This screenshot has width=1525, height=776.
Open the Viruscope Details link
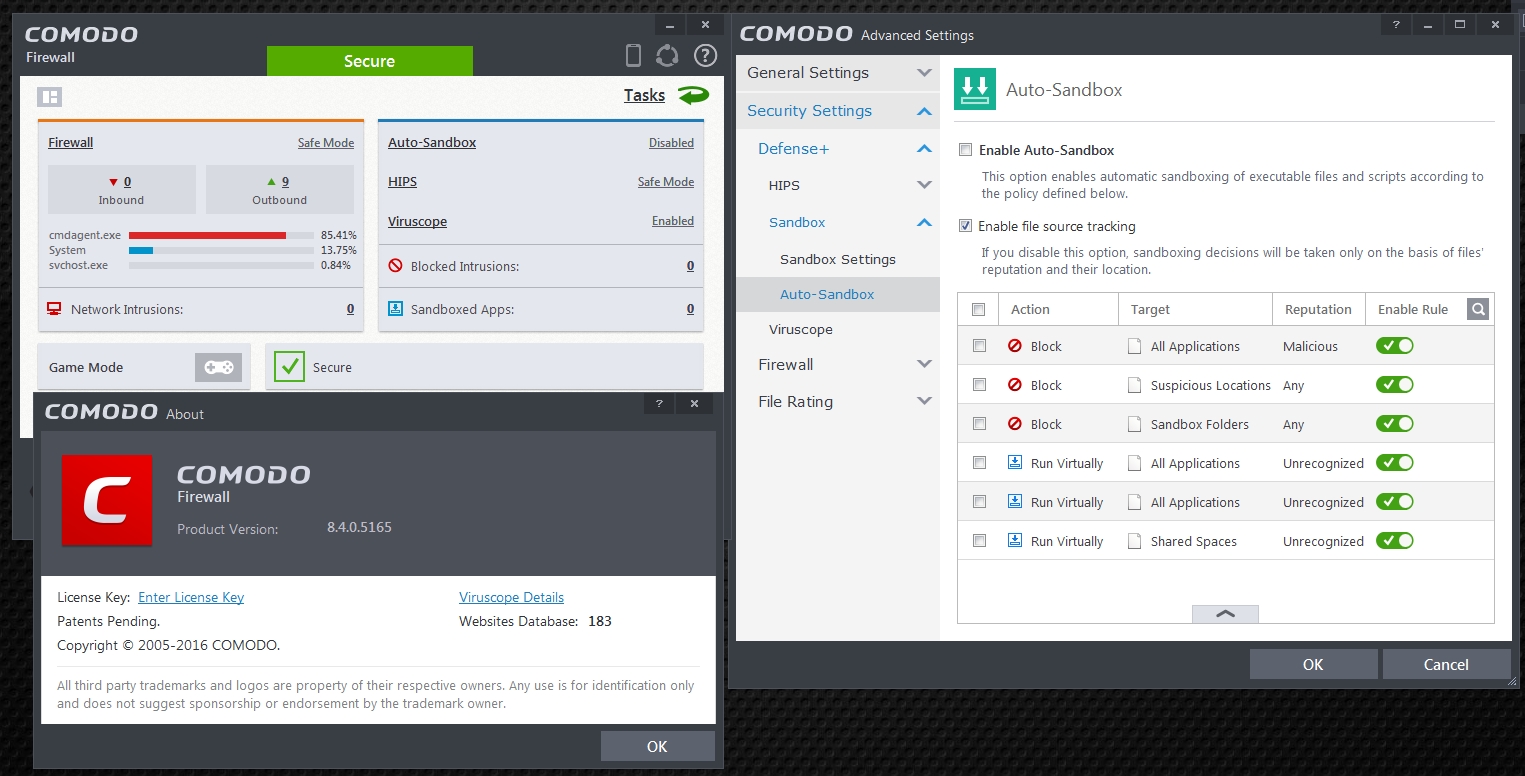coord(512,597)
